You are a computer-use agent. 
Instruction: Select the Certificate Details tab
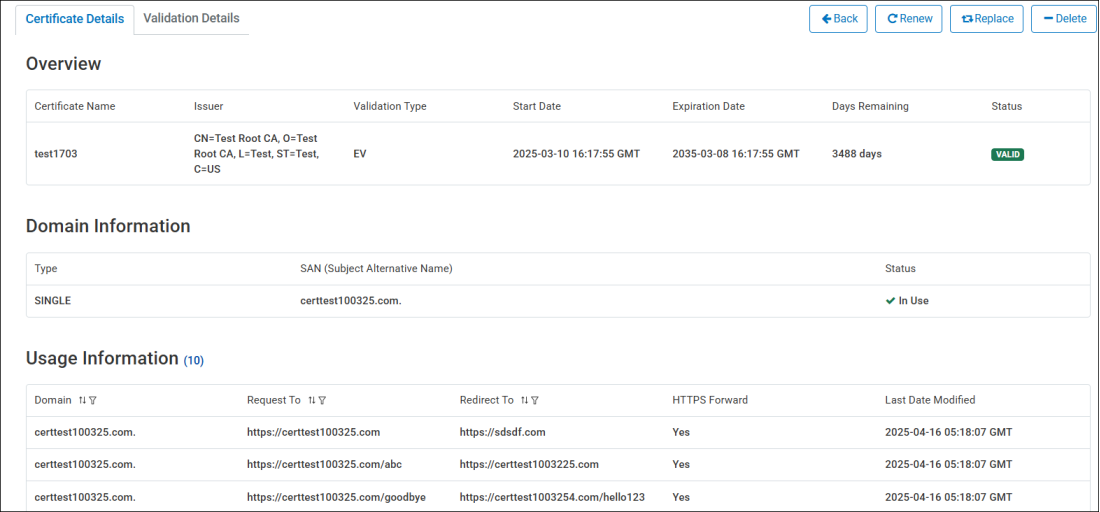click(75, 19)
